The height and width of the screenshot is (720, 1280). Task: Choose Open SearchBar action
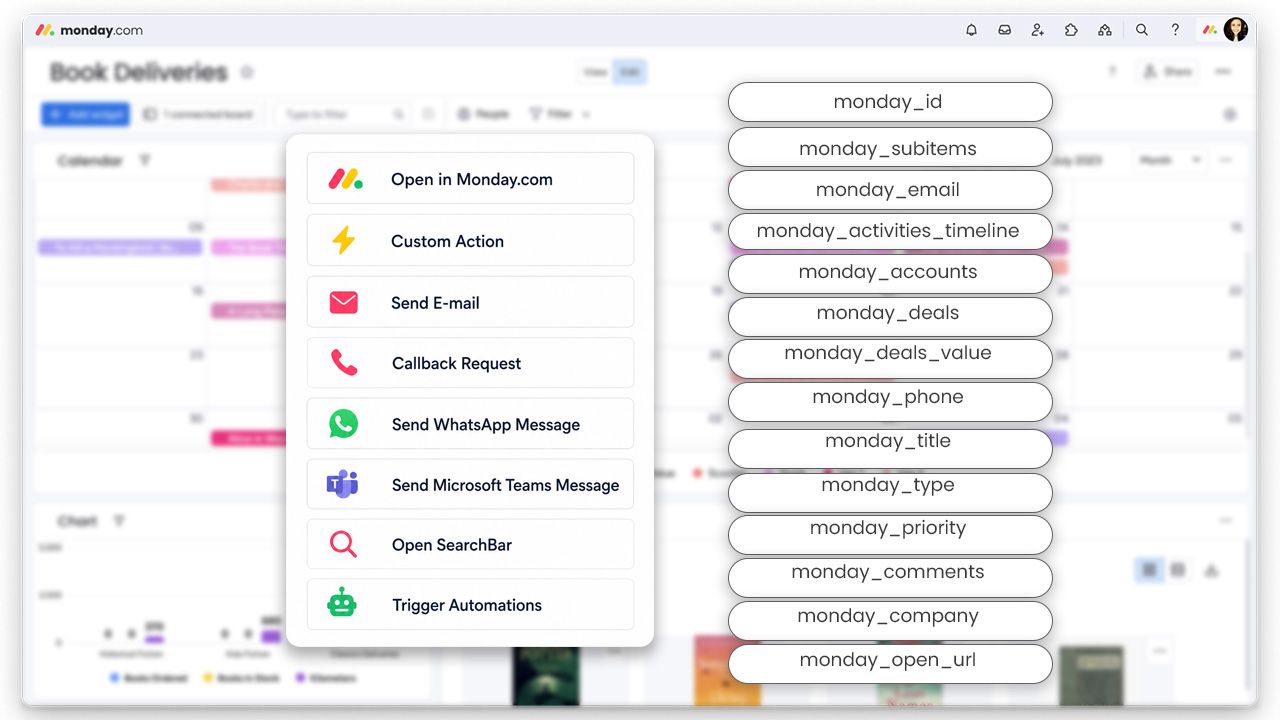[470, 545]
